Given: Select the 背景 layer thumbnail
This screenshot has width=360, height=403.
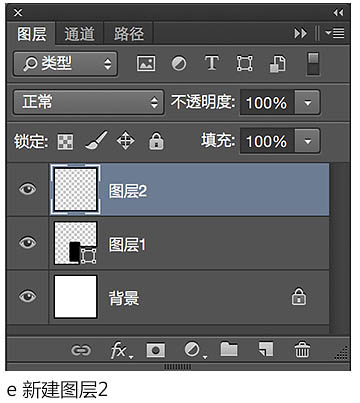Looking at the screenshot, I should (x=76, y=296).
